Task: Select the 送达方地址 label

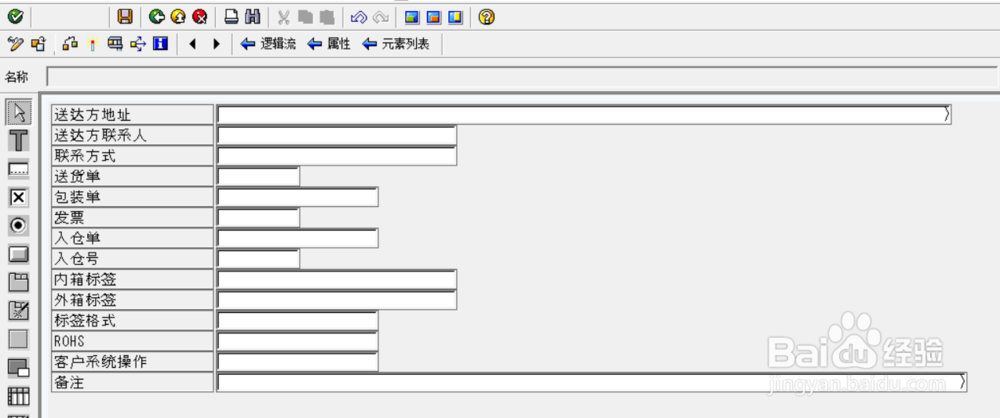Action: [x=132, y=115]
